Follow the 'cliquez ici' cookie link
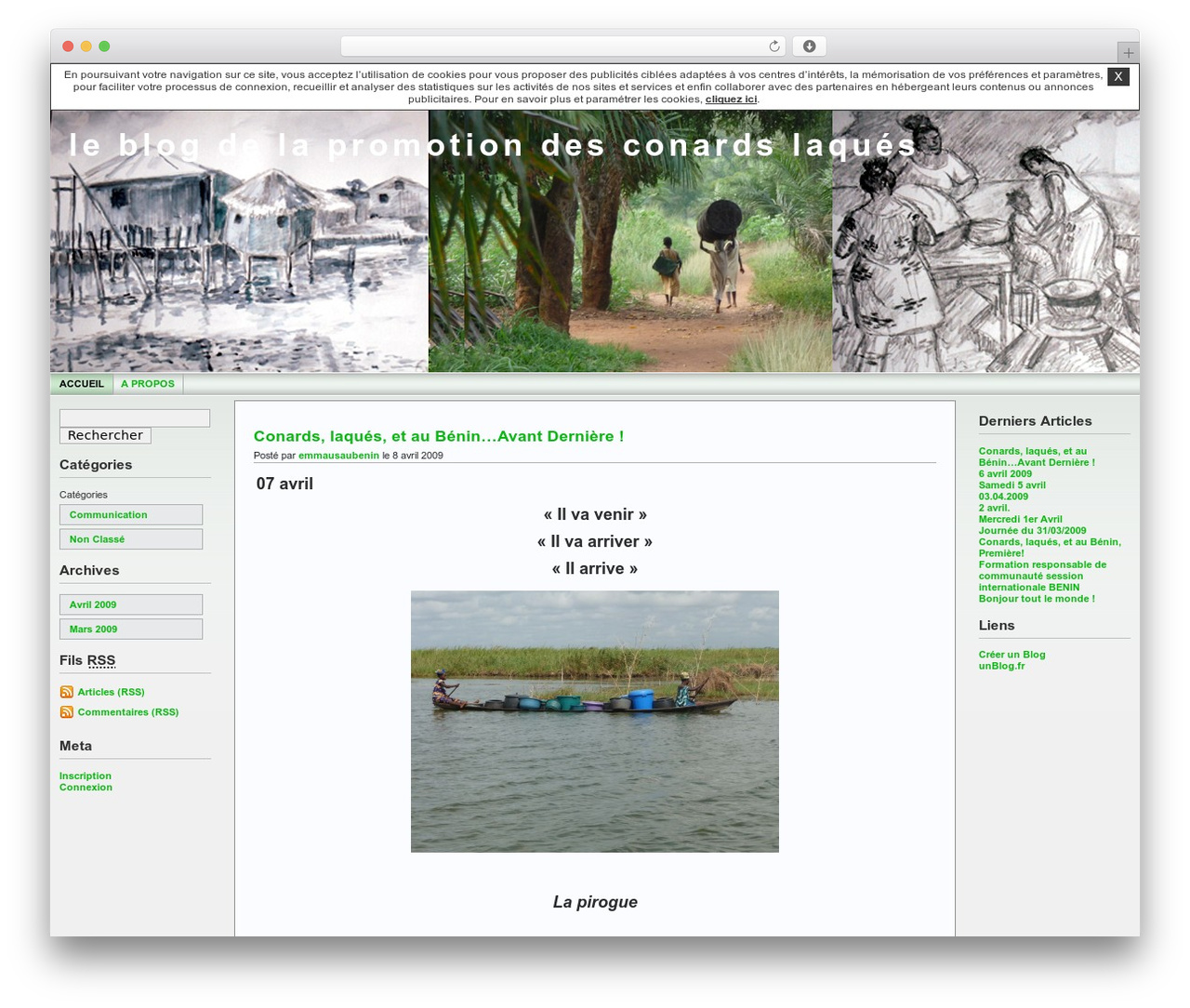The height and width of the screenshot is (1008, 1190). (x=731, y=99)
